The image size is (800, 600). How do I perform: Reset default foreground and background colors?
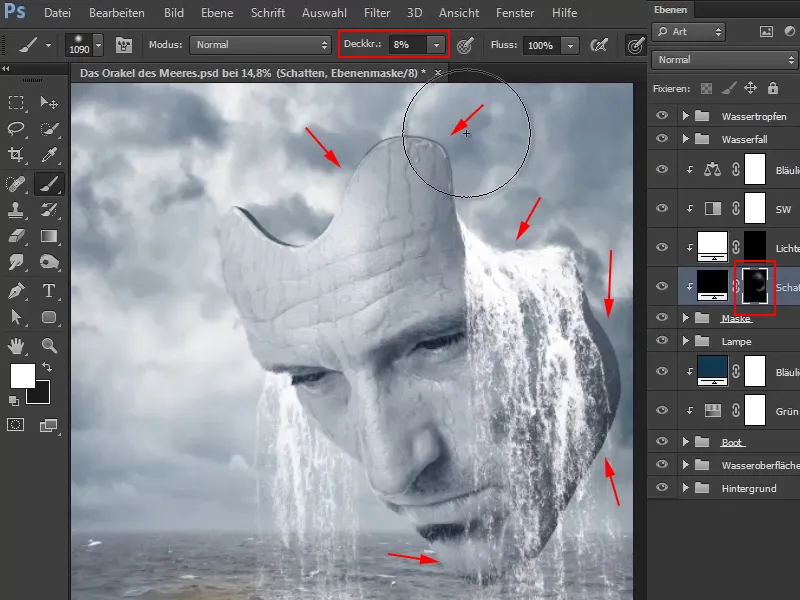click(14, 401)
